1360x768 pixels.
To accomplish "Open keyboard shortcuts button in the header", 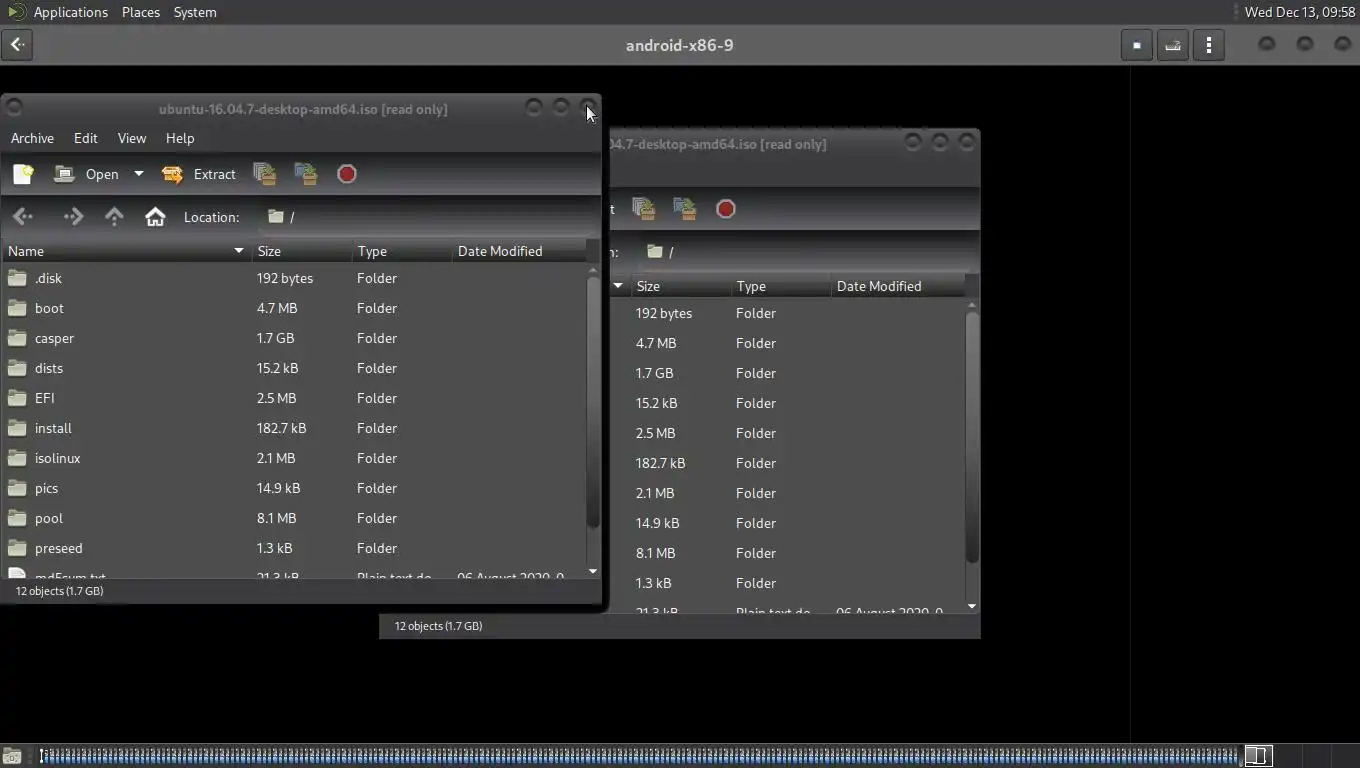I will tap(1173, 45).
